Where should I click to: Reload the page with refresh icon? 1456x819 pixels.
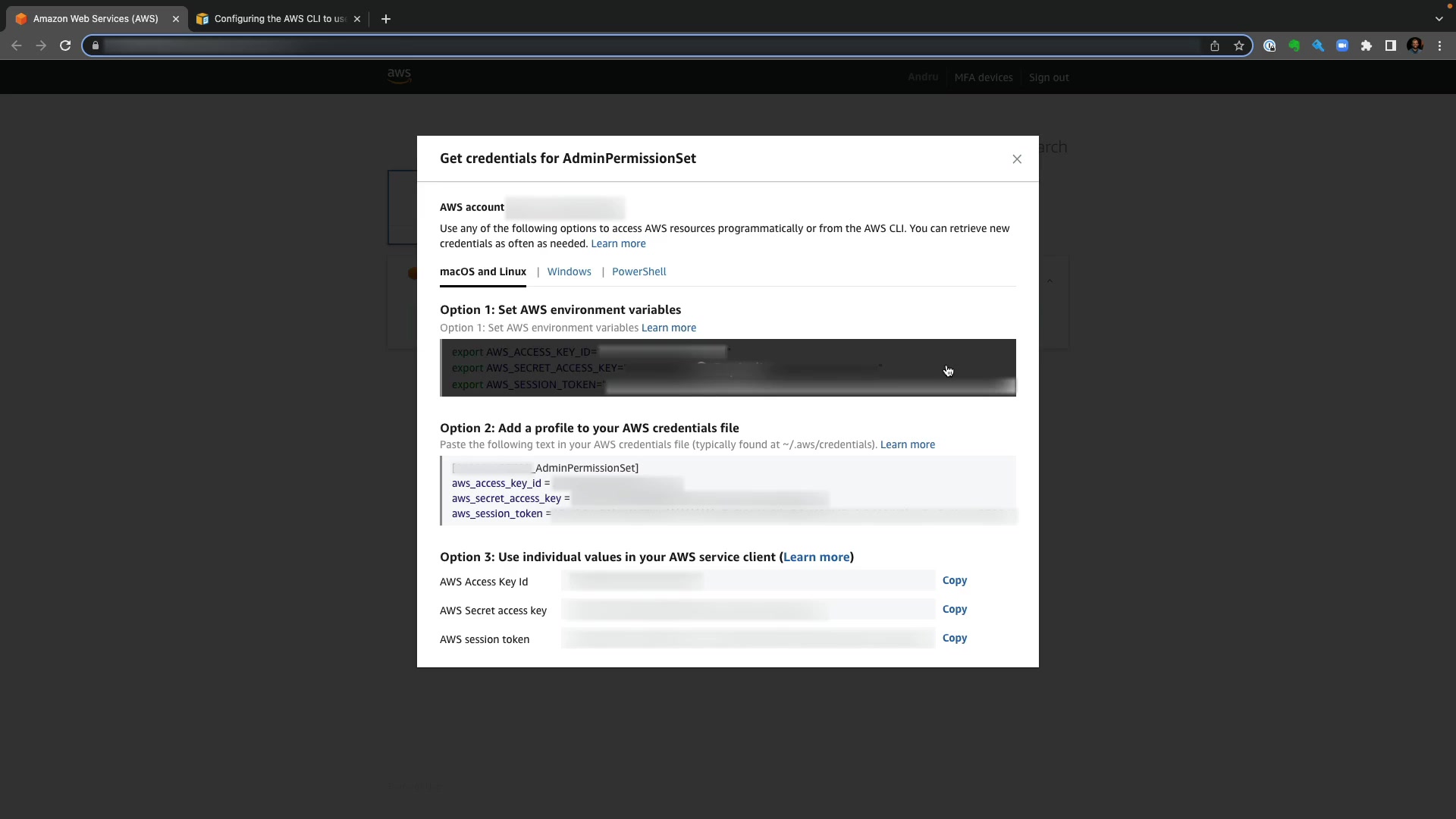(x=65, y=45)
